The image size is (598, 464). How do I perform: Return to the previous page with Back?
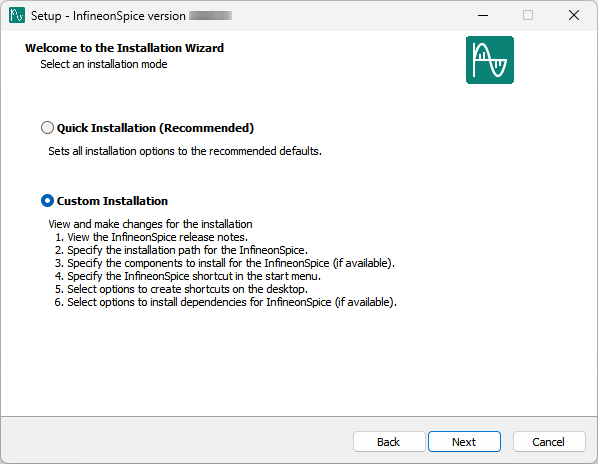pyautogui.click(x=389, y=442)
